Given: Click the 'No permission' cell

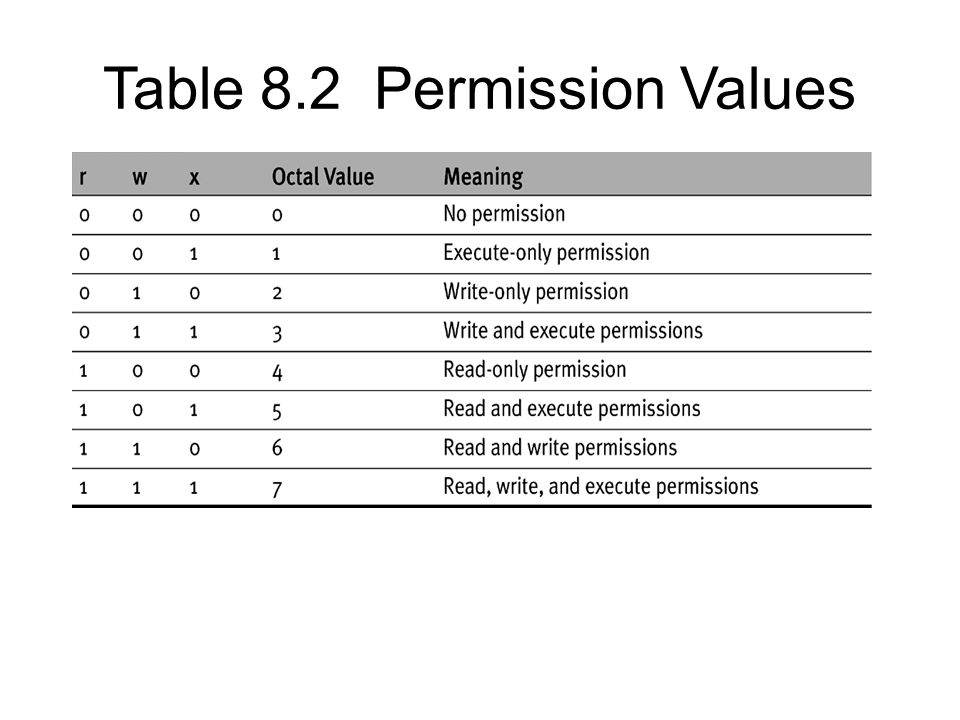Looking at the screenshot, I should tap(504, 214).
